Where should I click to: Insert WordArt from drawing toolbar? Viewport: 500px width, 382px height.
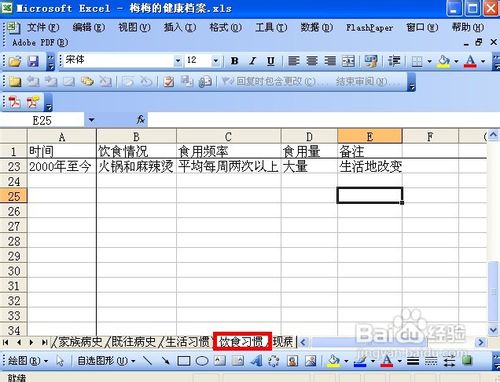click(x=256, y=361)
